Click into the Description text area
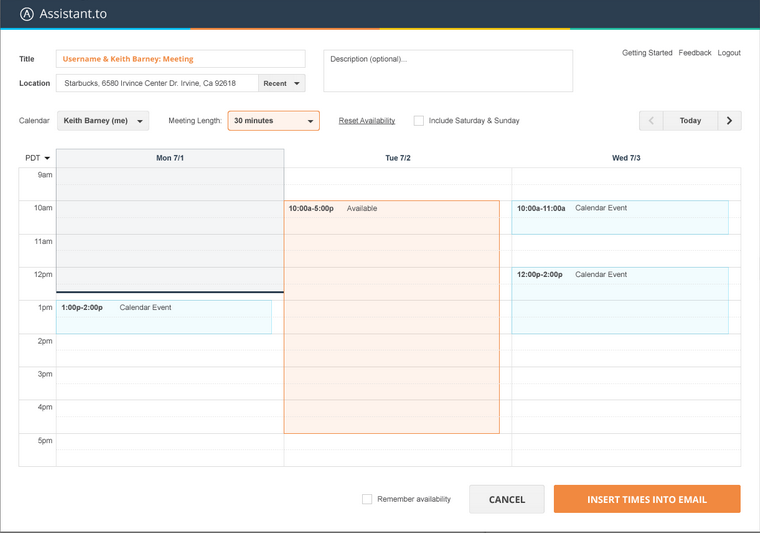 point(448,71)
